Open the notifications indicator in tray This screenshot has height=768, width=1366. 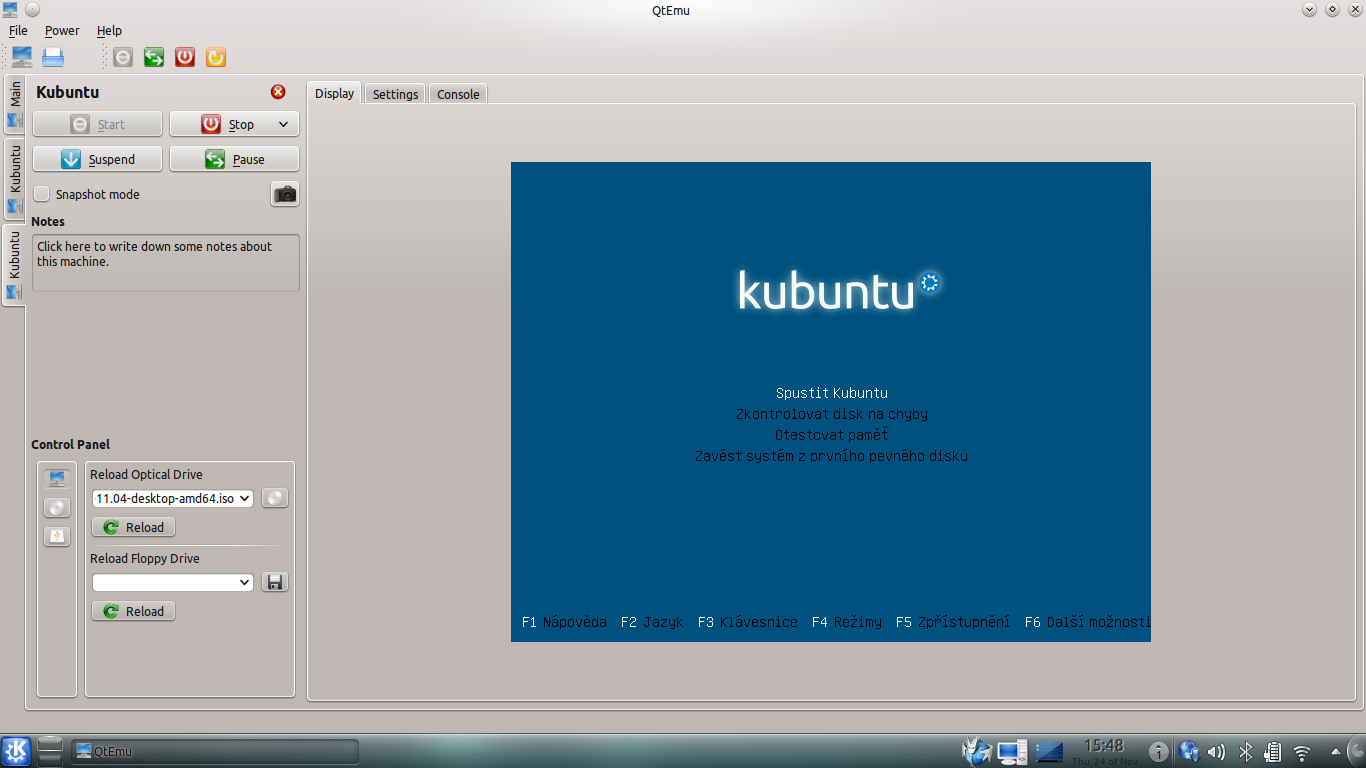click(x=1158, y=752)
